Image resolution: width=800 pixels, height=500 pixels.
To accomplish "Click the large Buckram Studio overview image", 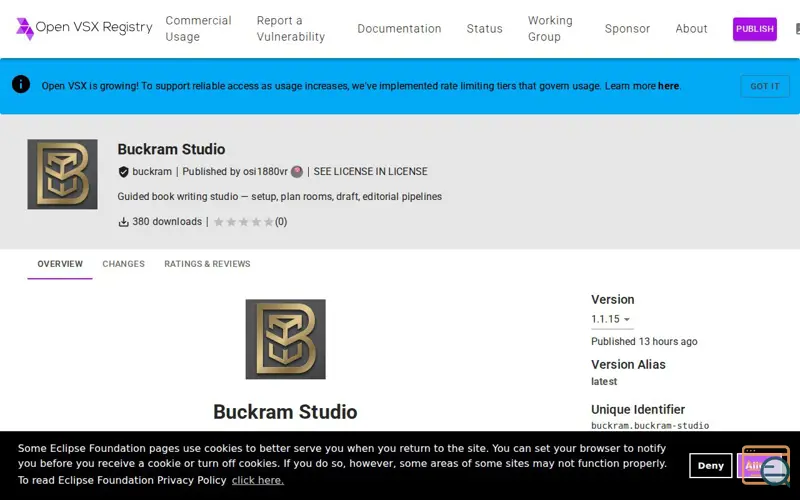I will click(x=285, y=339).
